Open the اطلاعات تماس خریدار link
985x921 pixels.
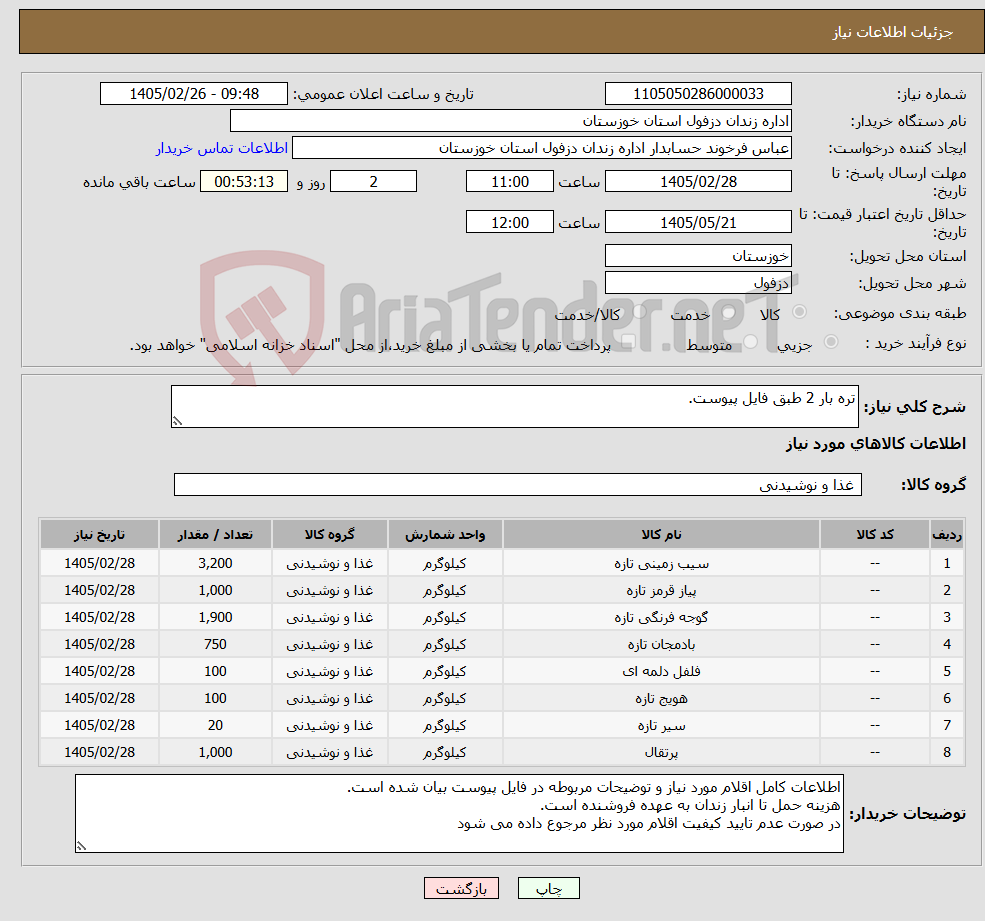[x=222, y=148]
